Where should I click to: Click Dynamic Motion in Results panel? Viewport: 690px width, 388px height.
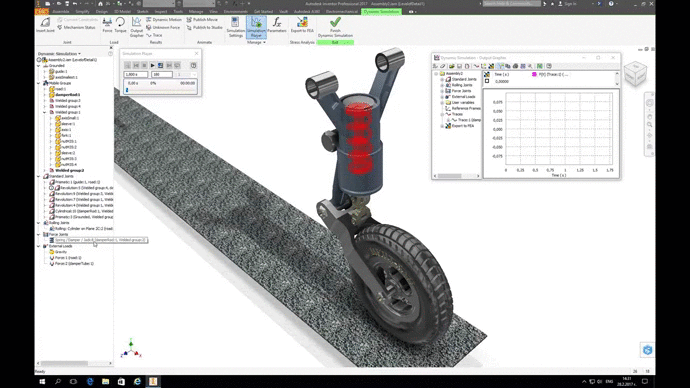tap(164, 20)
